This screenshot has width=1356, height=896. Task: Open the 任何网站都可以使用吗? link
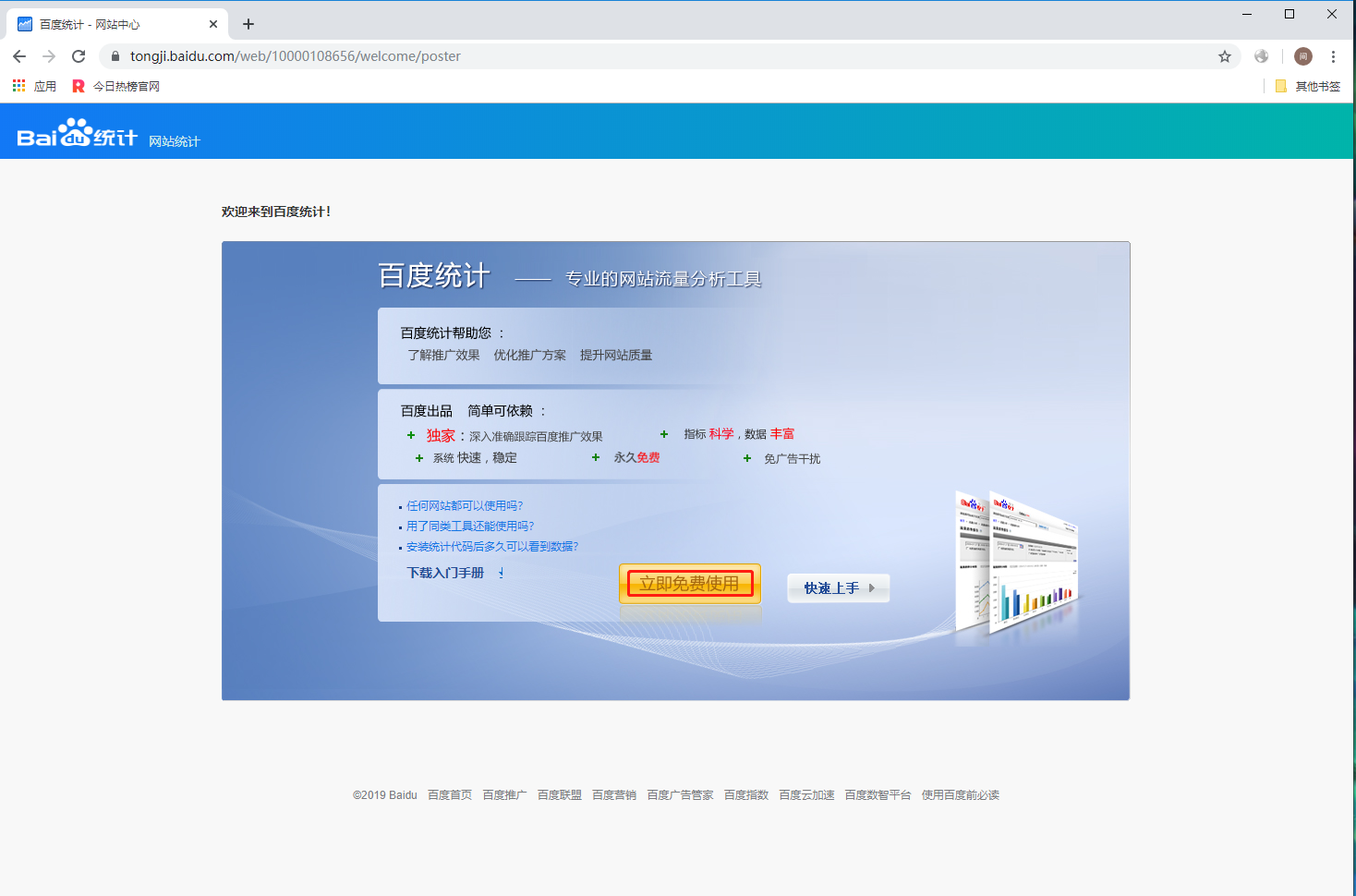click(x=465, y=506)
